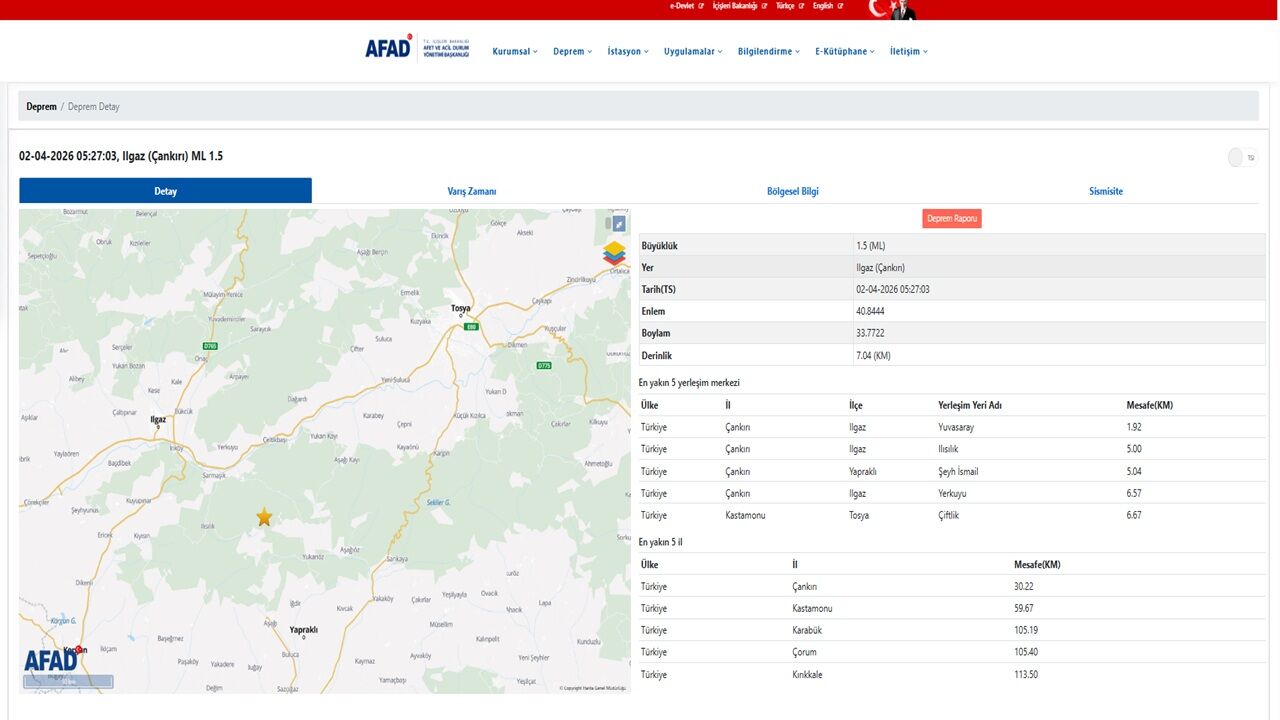Open the Copyright Harita Genel Müdürlüğü link
Screen dimensions: 1280x720
(591, 687)
